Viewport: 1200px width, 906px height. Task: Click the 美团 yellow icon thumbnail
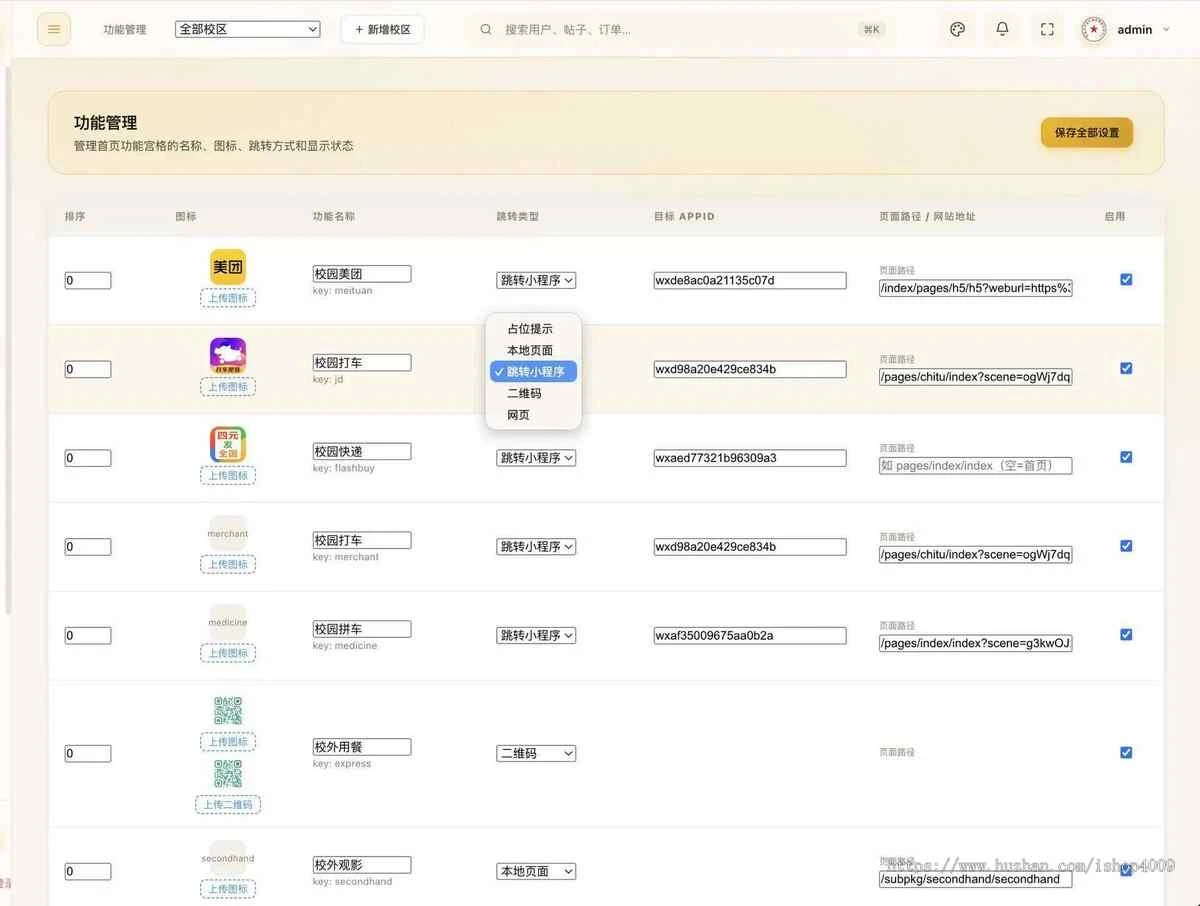(228, 267)
